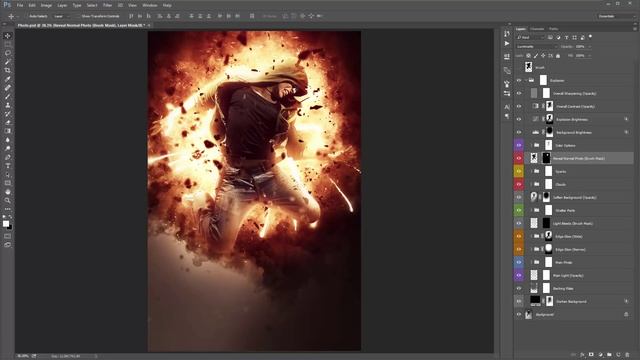
Task: Open the Window menu
Action: pos(150,5)
